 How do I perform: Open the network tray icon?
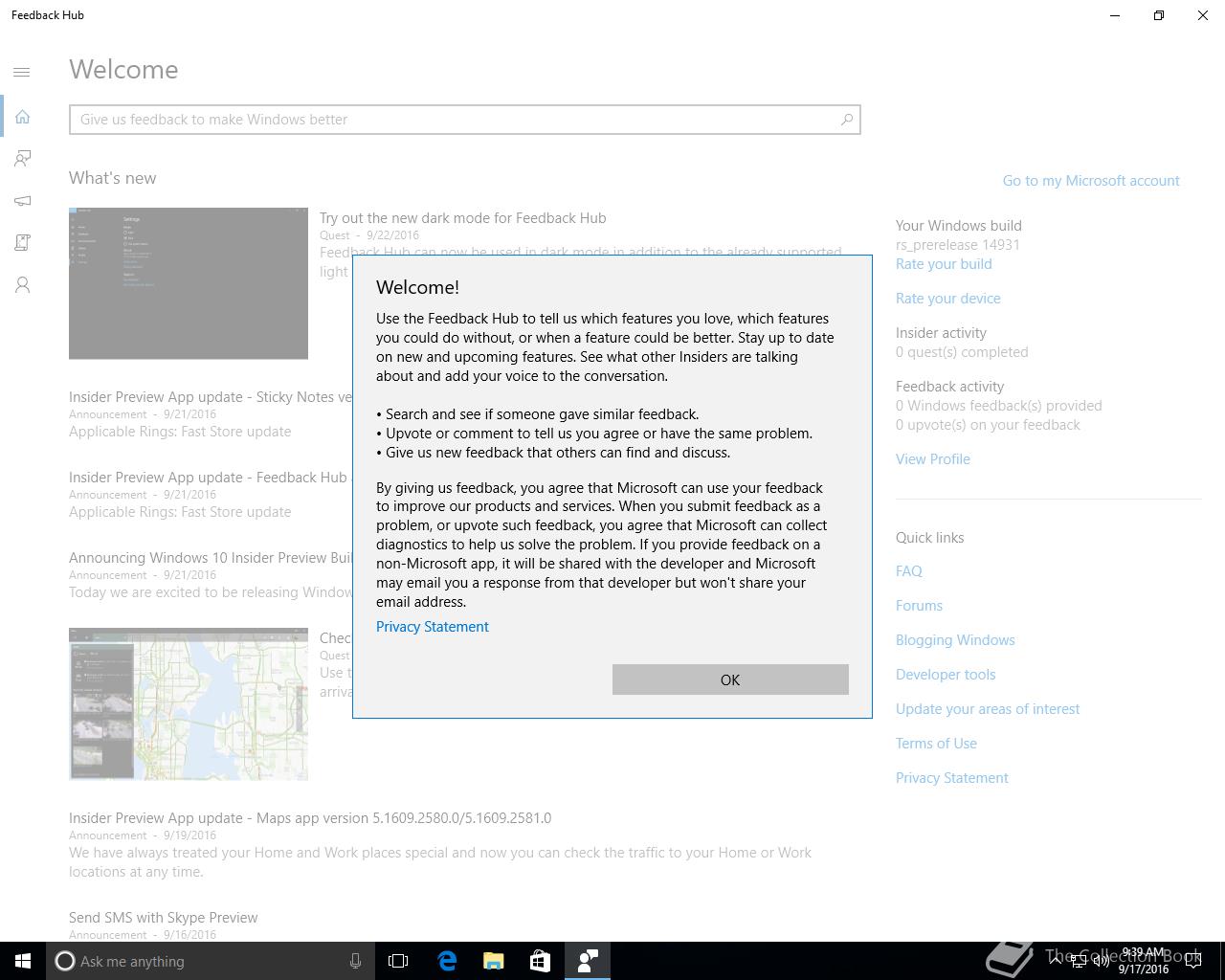(1079, 961)
